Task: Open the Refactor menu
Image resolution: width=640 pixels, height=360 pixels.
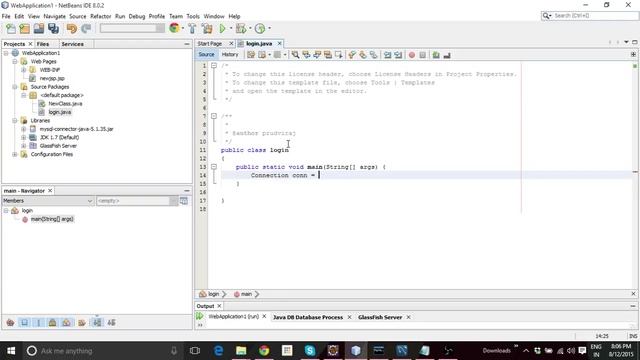Action: coord(100,16)
